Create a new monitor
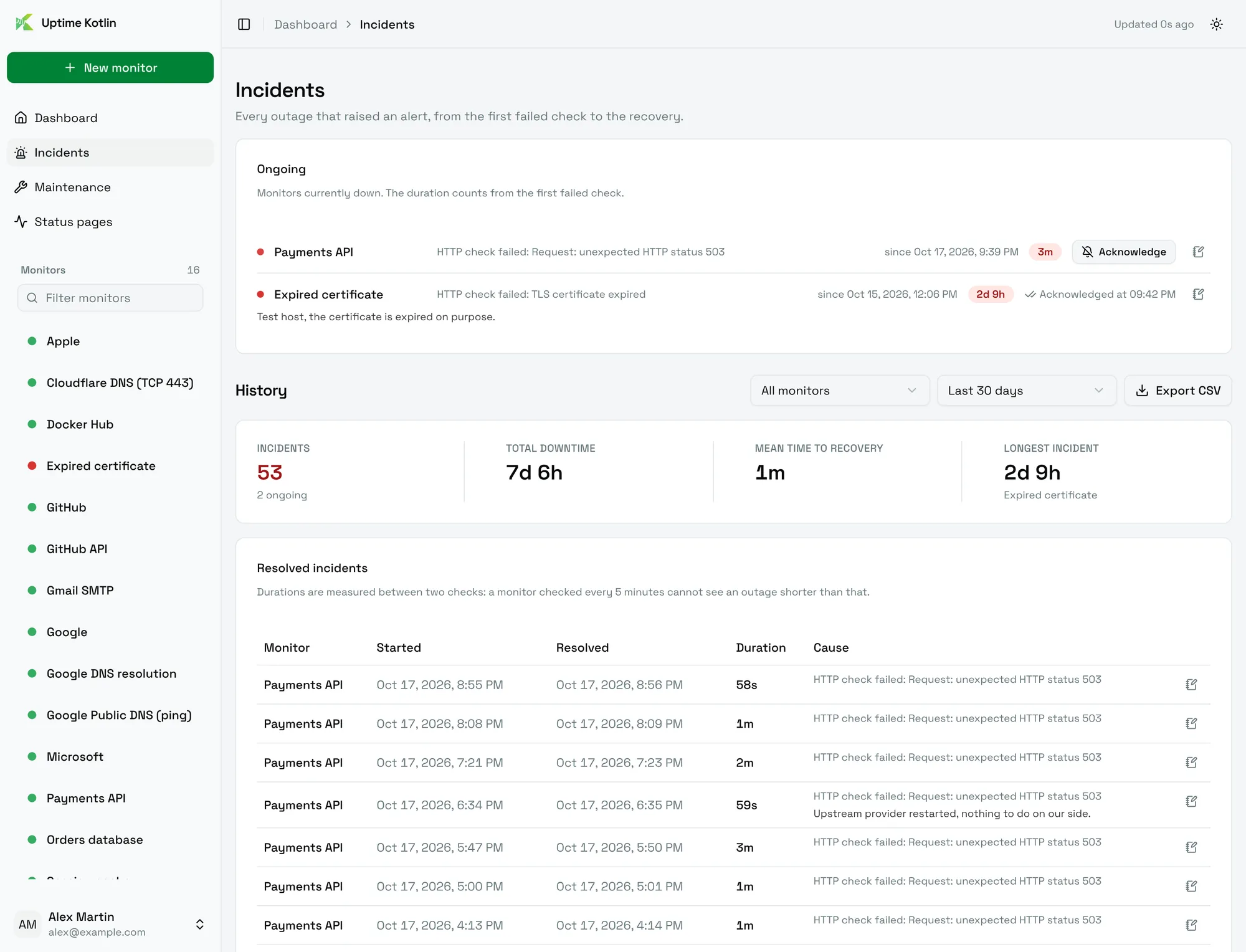Viewport: 1246px width, 952px height. (x=110, y=67)
